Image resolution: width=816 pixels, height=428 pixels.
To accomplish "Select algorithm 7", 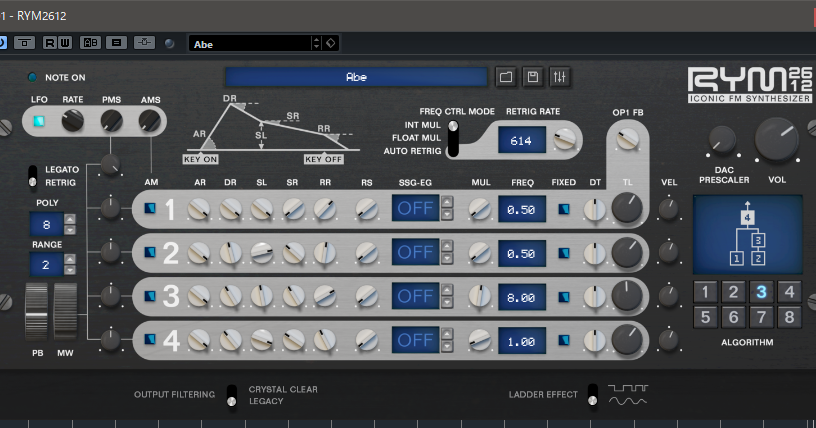I will tap(761, 317).
